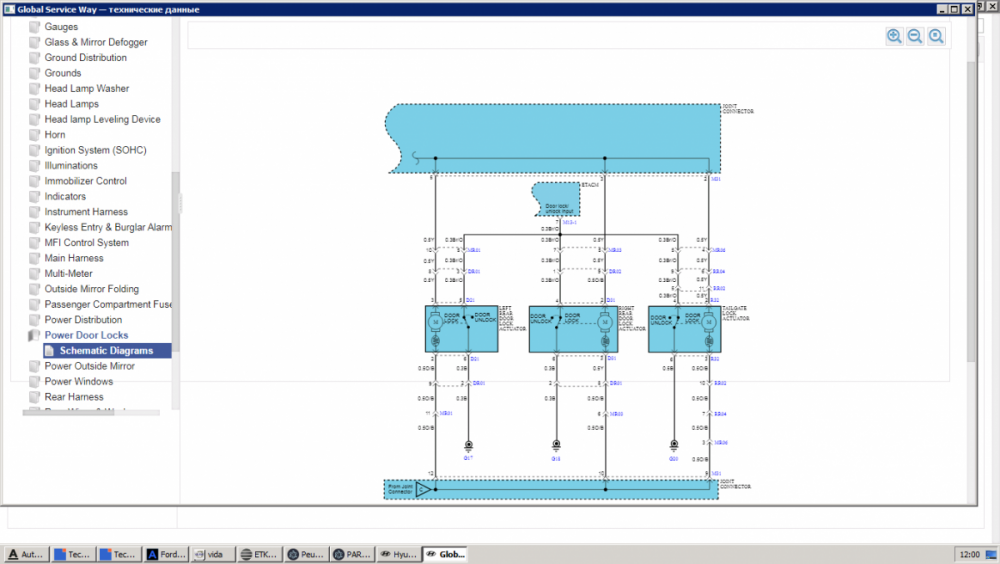Image resolution: width=1000 pixels, height=564 pixels.
Task: Collapse the Power Door Locks tree node
Action: [34, 336]
